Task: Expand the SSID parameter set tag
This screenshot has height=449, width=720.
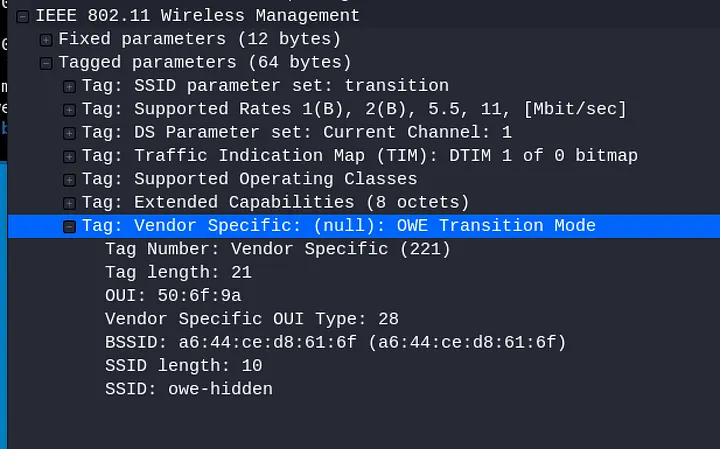Action: [x=69, y=86]
